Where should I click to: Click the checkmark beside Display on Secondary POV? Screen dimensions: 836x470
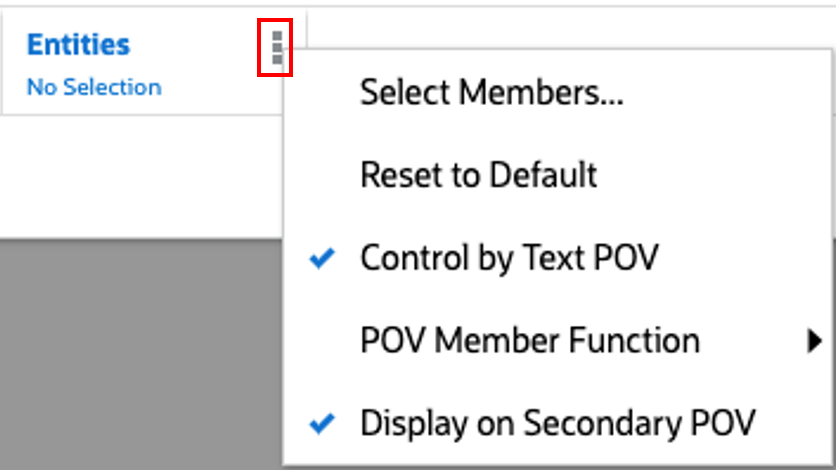tap(321, 423)
